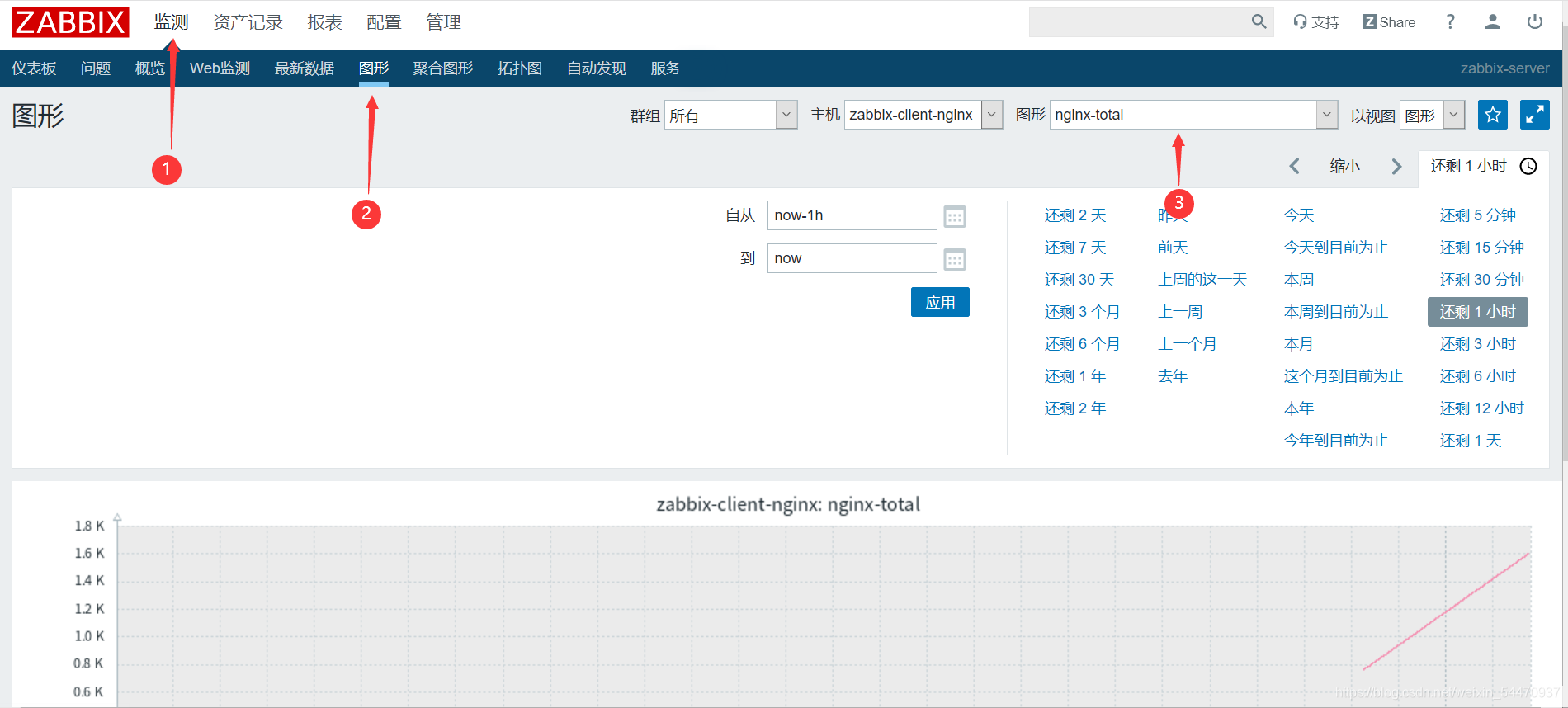Select same day last week (上周的这一天)
The height and width of the screenshot is (708, 1568).
pyautogui.click(x=1202, y=280)
